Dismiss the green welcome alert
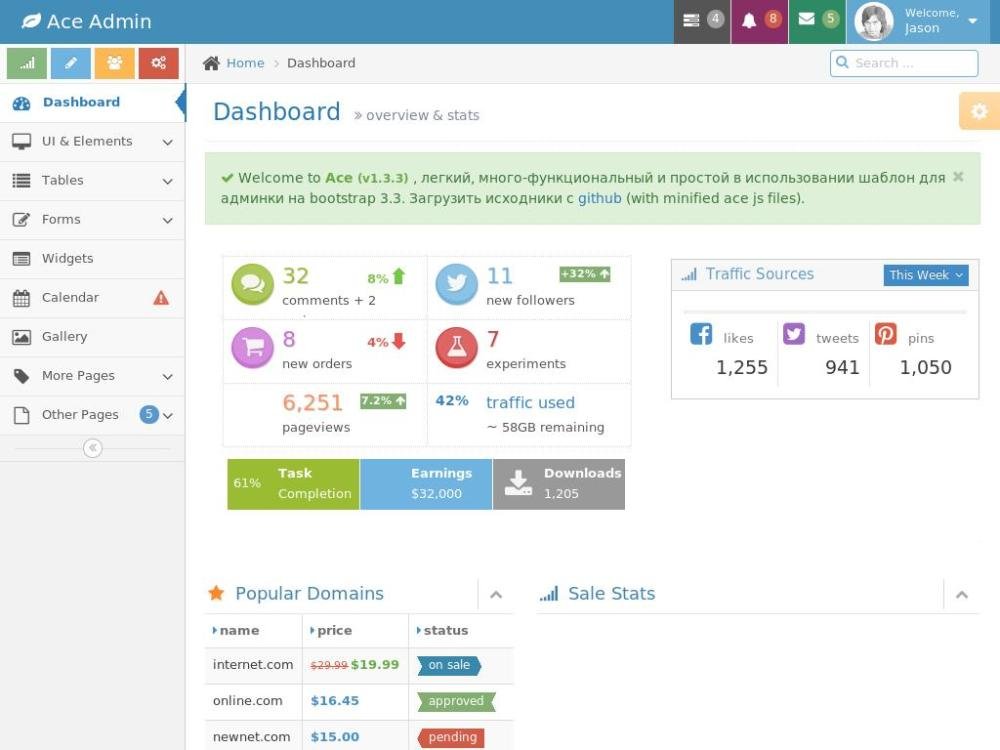 [x=958, y=177]
